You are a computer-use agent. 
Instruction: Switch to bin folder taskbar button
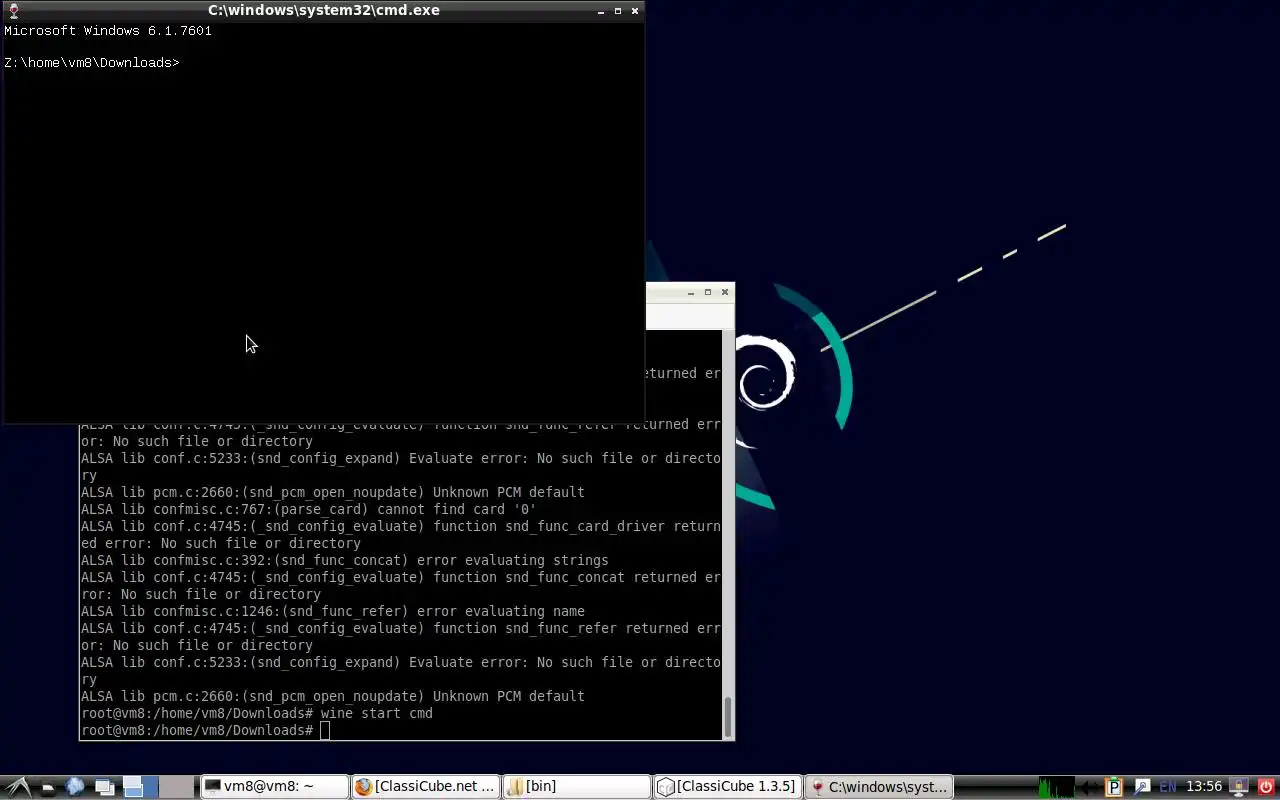tap(576, 787)
